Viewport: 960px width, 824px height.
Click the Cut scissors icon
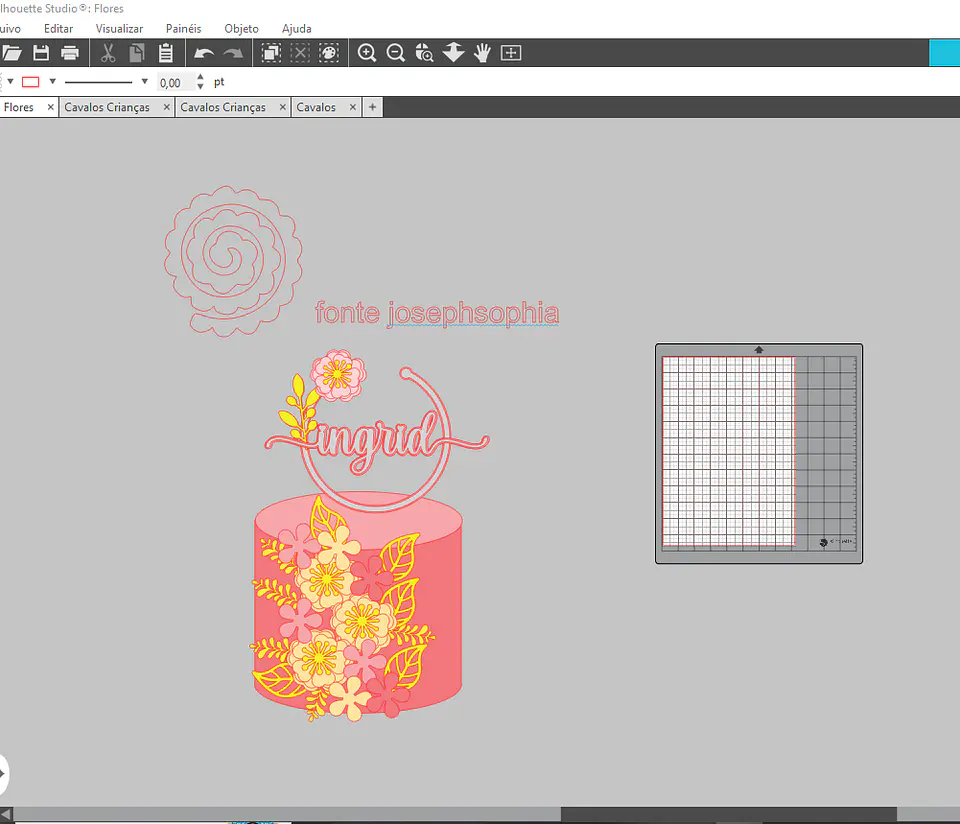(x=108, y=53)
